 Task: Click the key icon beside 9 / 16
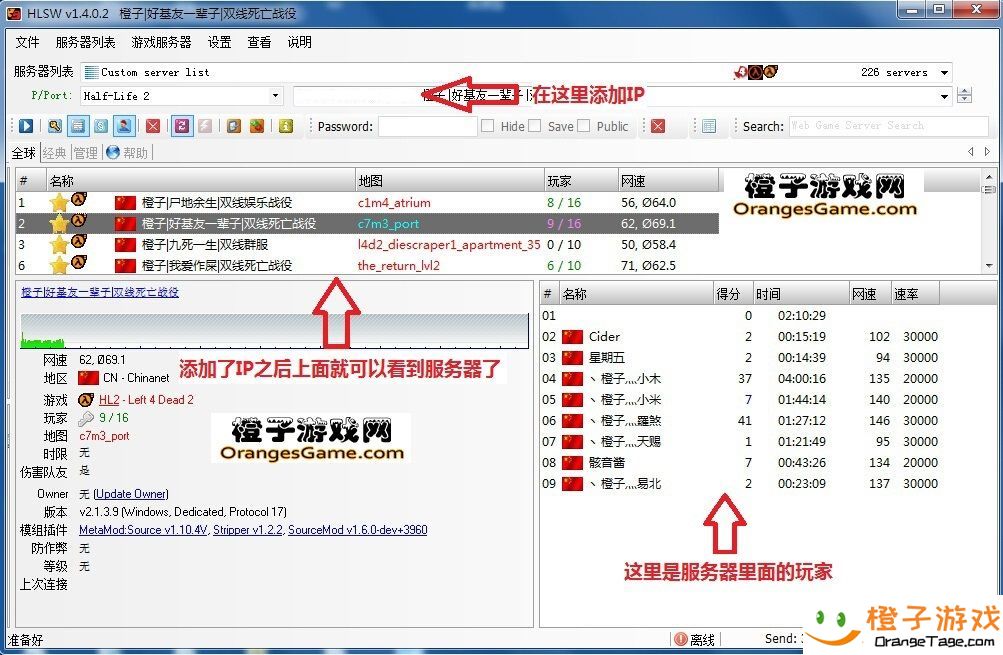point(86,418)
